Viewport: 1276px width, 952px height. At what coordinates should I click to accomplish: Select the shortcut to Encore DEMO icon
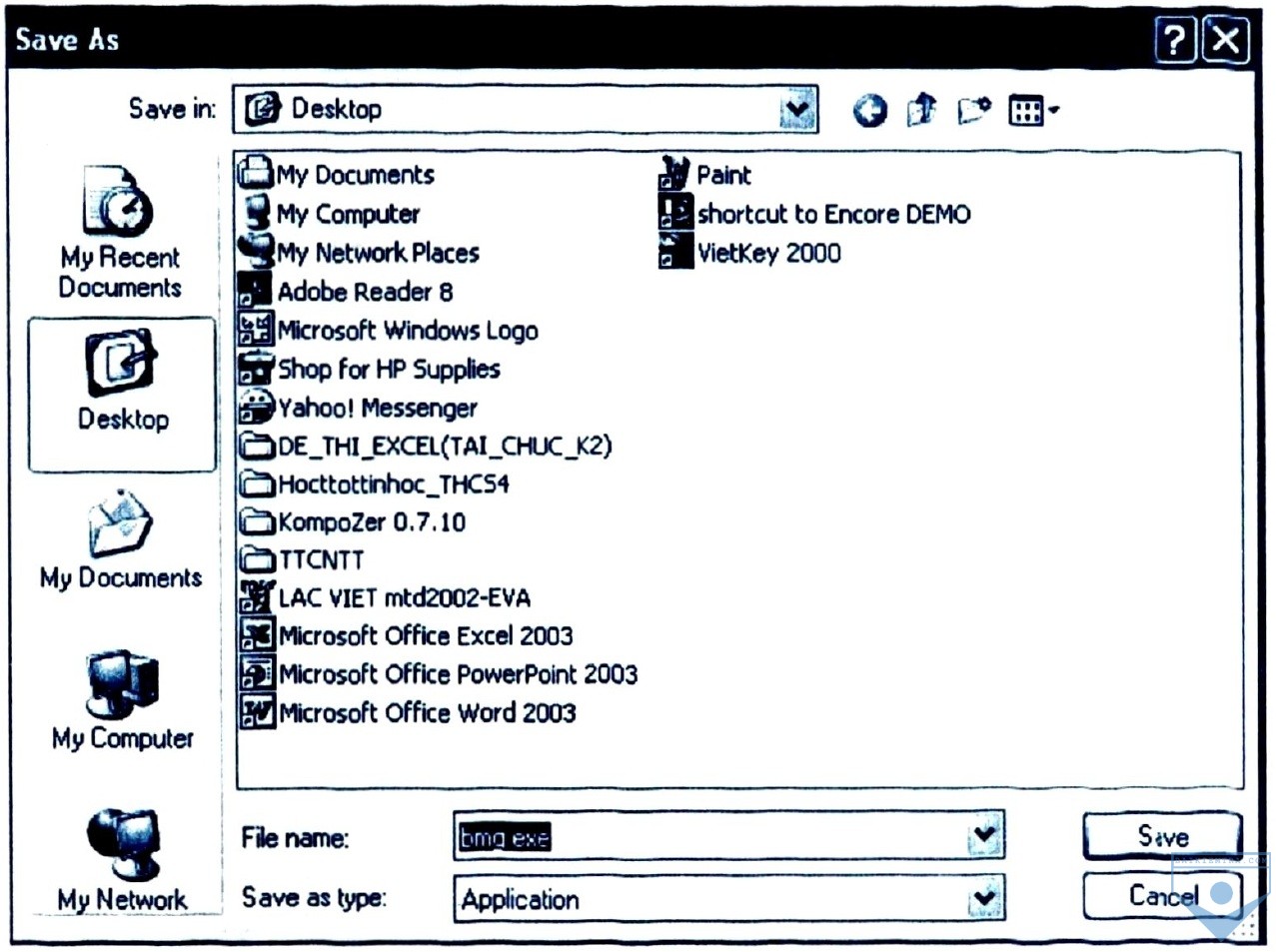(675, 213)
